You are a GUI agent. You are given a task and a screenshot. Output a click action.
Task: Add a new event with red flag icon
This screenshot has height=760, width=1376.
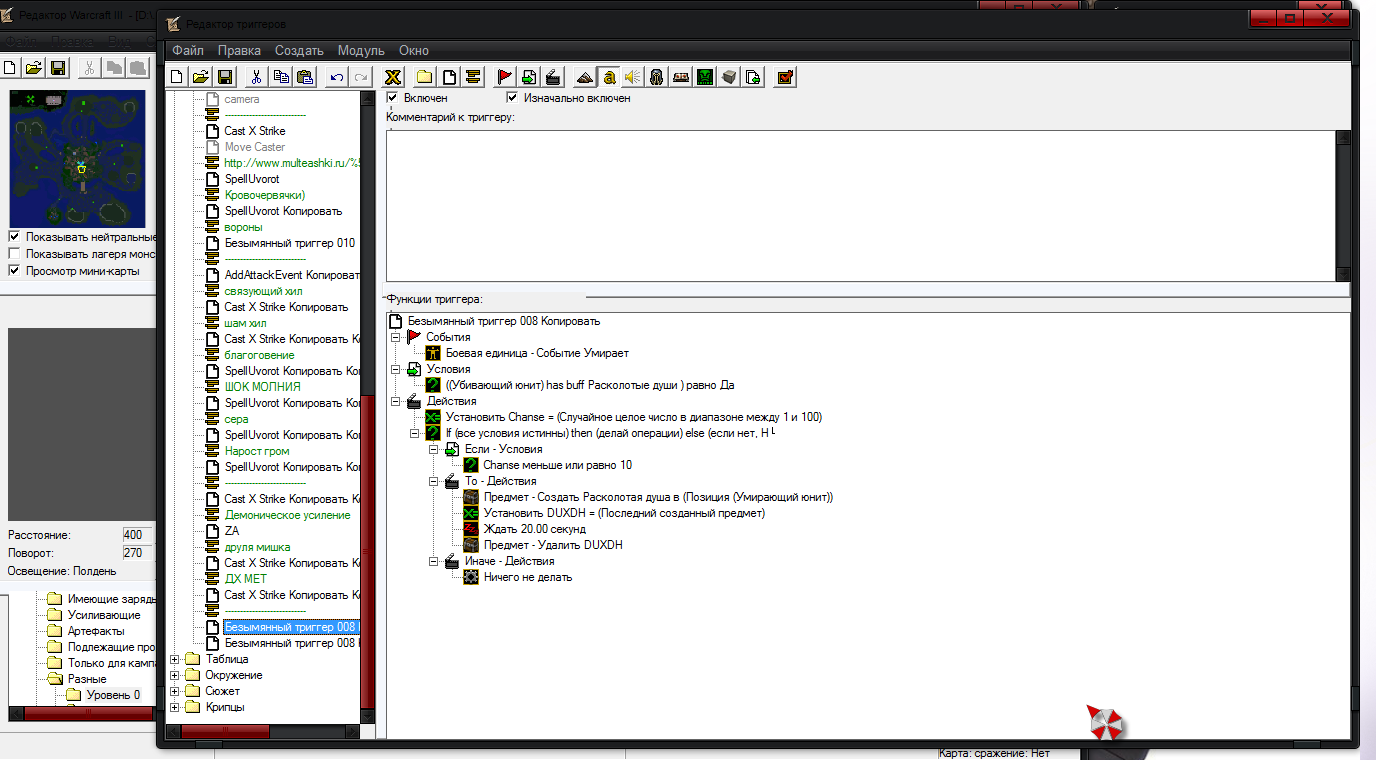[505, 77]
